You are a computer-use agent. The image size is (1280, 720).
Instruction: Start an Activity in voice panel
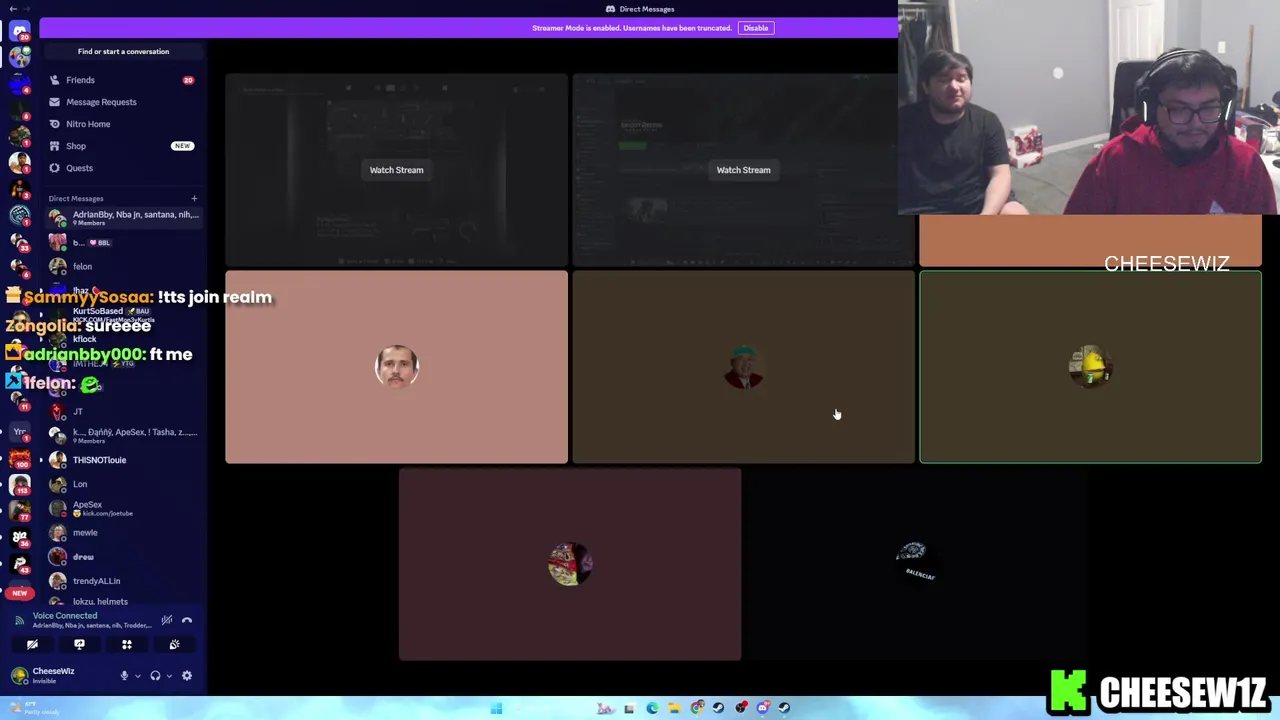(127, 645)
